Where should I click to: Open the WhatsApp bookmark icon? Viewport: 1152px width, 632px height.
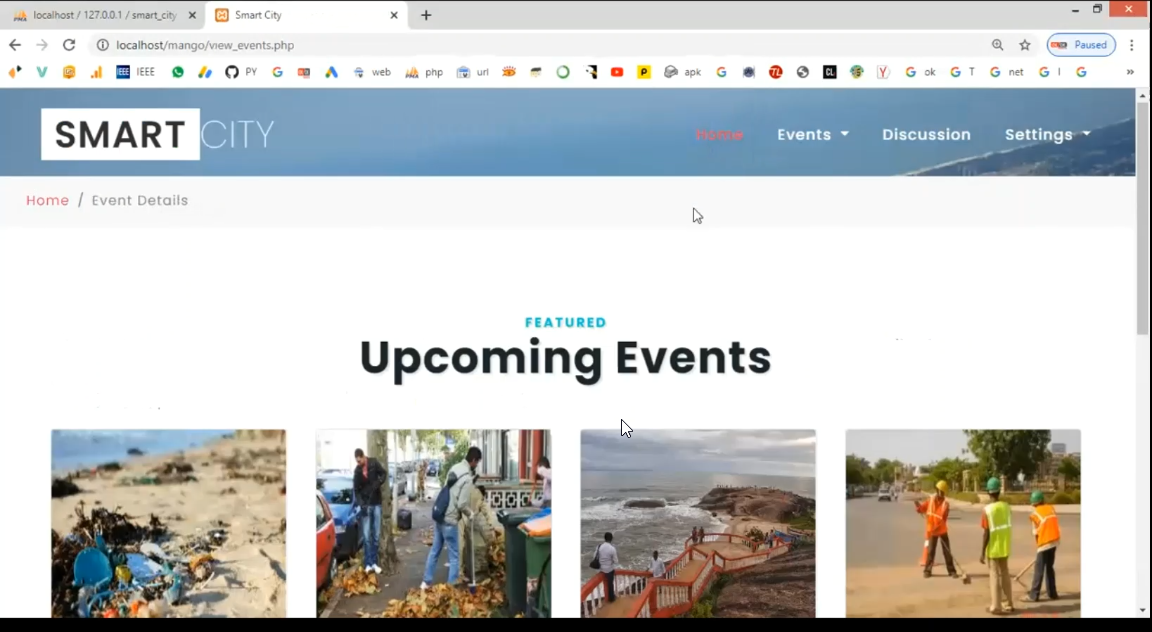178,72
